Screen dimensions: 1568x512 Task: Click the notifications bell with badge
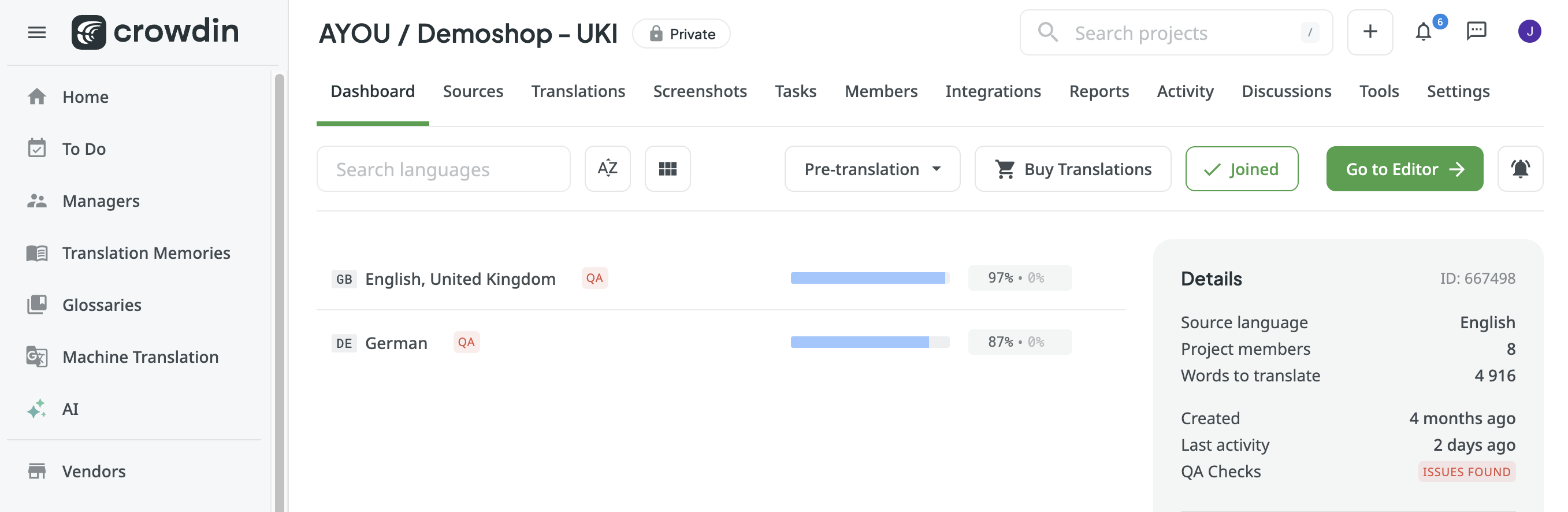[1423, 32]
